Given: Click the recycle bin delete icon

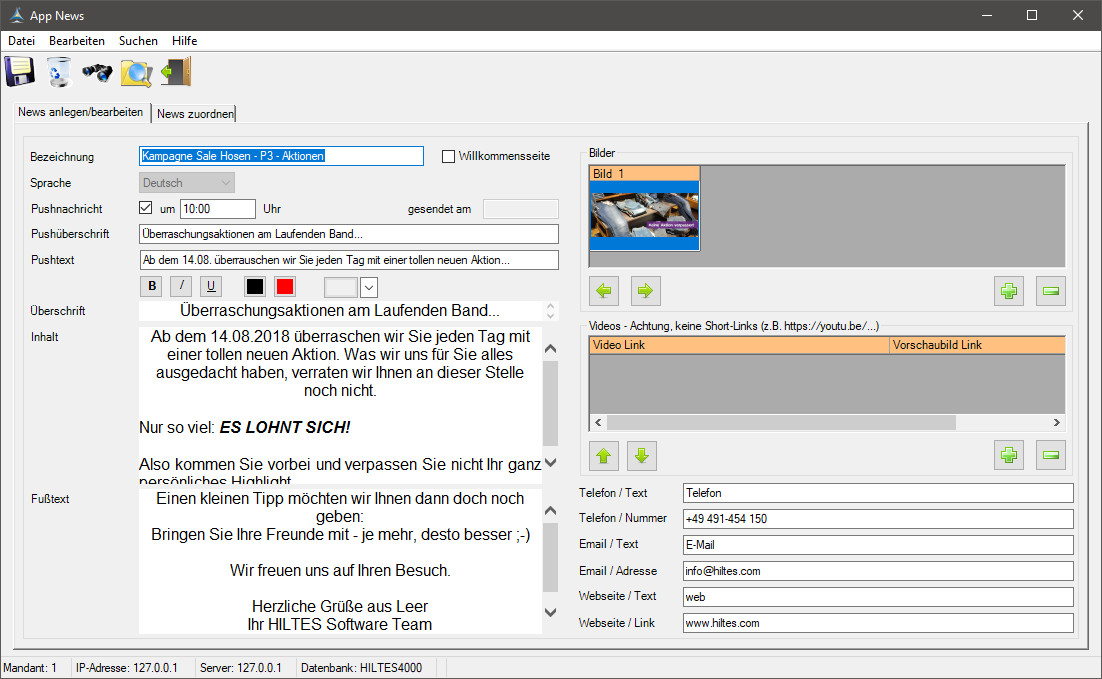Looking at the screenshot, I should coord(59,72).
